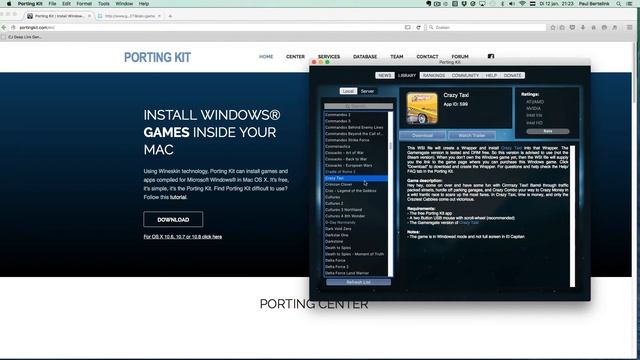
Task: Select Commandos 2 in the list
Action: 356,115
